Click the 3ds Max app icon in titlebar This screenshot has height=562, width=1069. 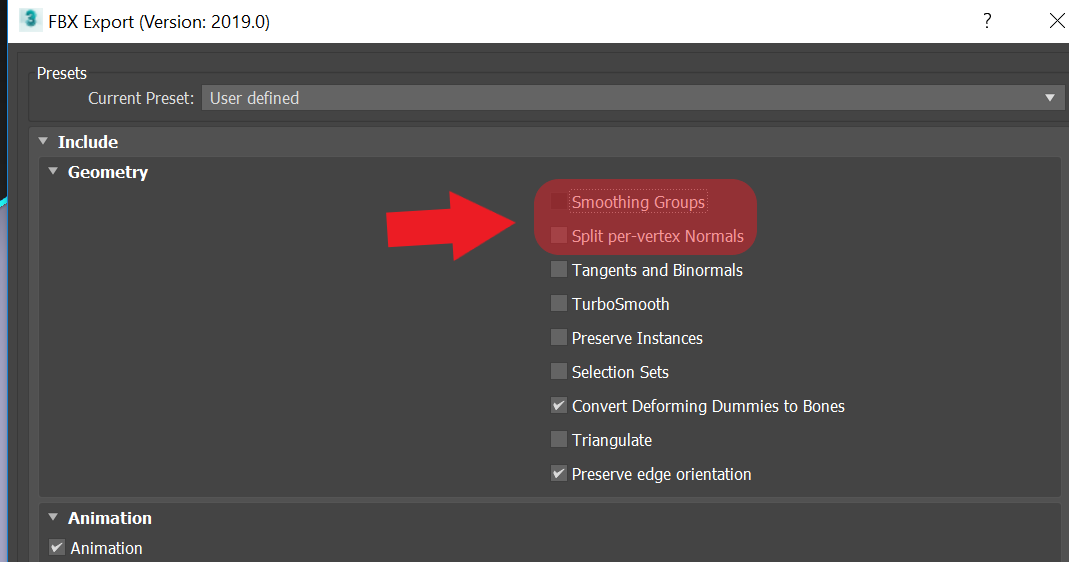point(30,20)
